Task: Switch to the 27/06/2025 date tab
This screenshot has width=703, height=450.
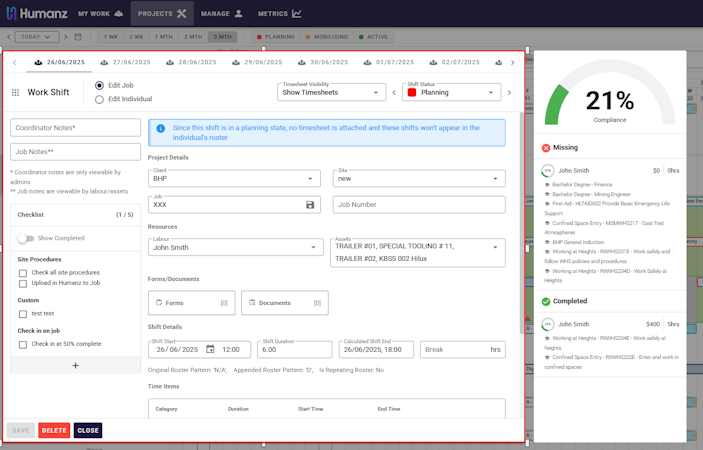Action: (126, 62)
